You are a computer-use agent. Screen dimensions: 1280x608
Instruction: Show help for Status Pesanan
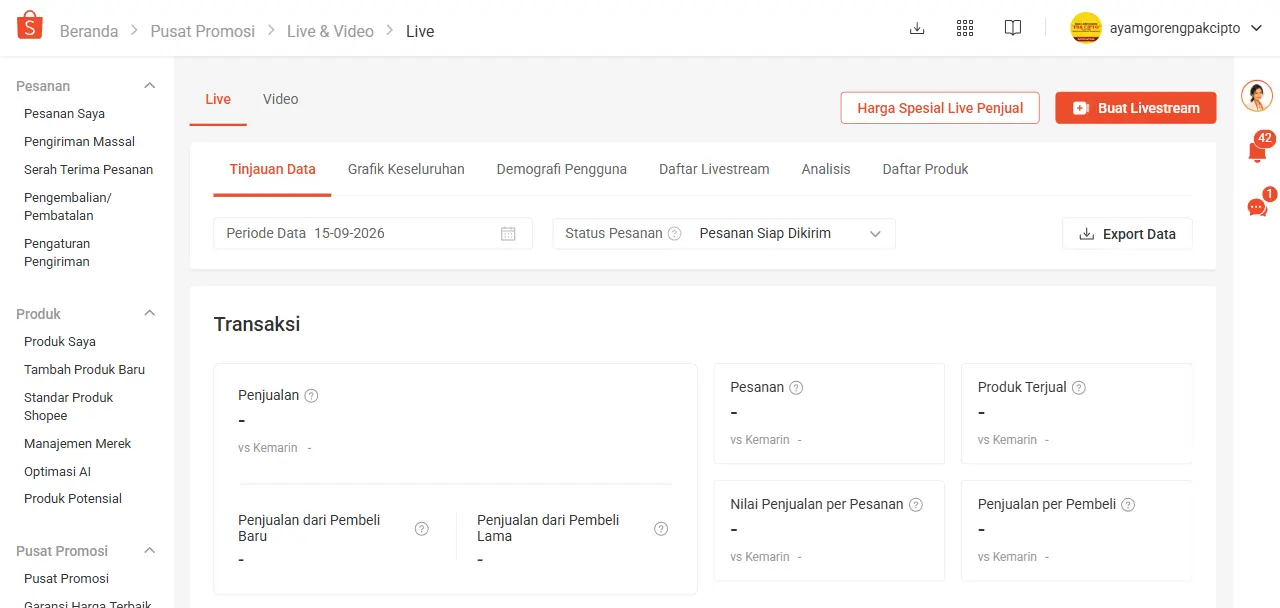point(675,234)
